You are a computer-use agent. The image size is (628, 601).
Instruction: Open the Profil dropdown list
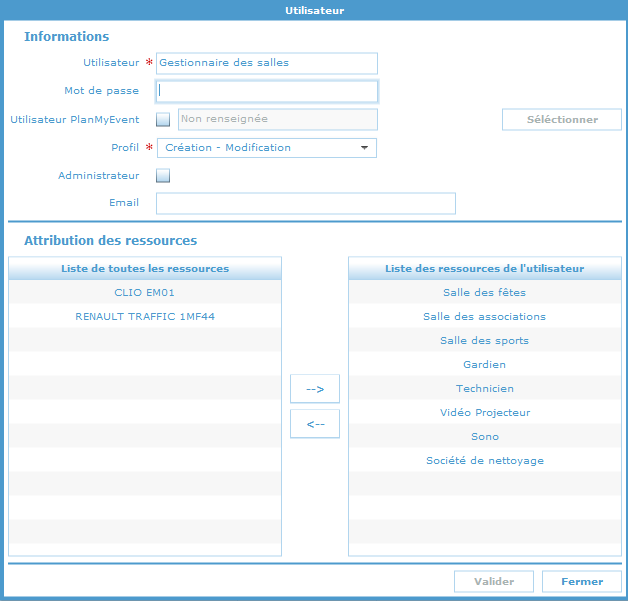(266, 148)
